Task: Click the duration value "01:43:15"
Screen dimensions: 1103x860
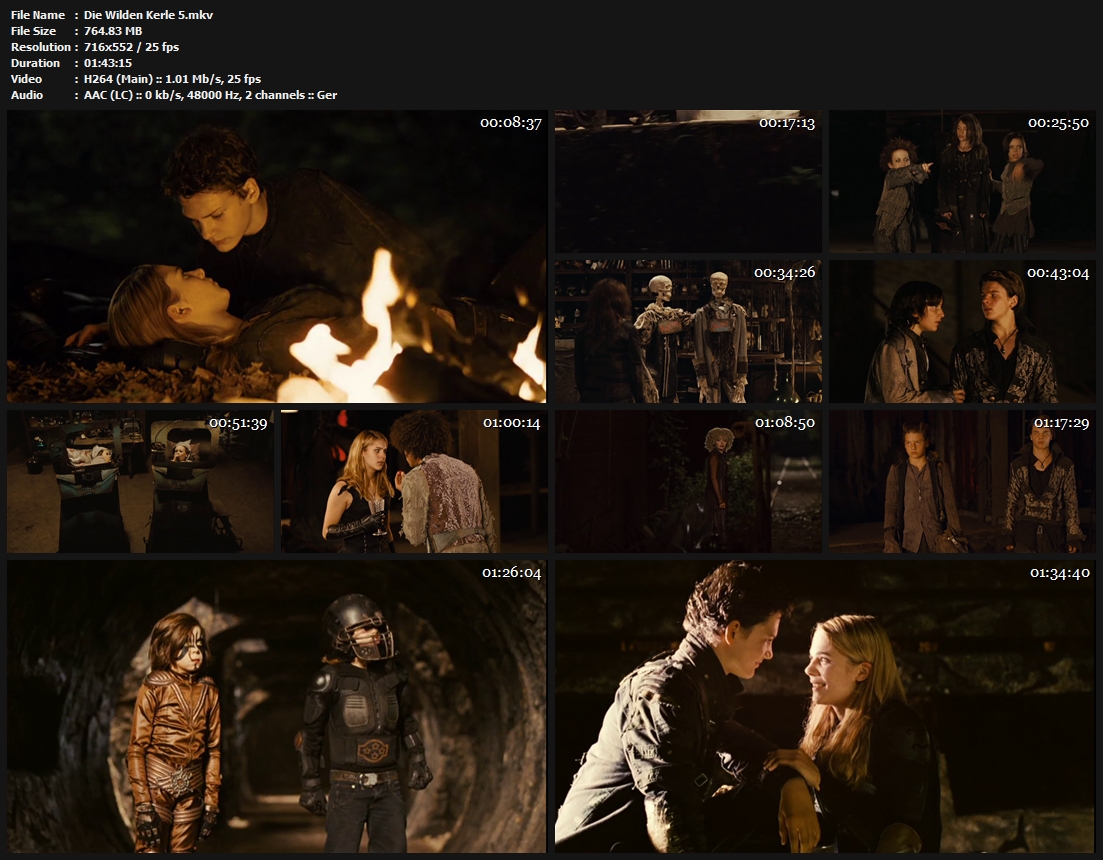Action: (108, 63)
